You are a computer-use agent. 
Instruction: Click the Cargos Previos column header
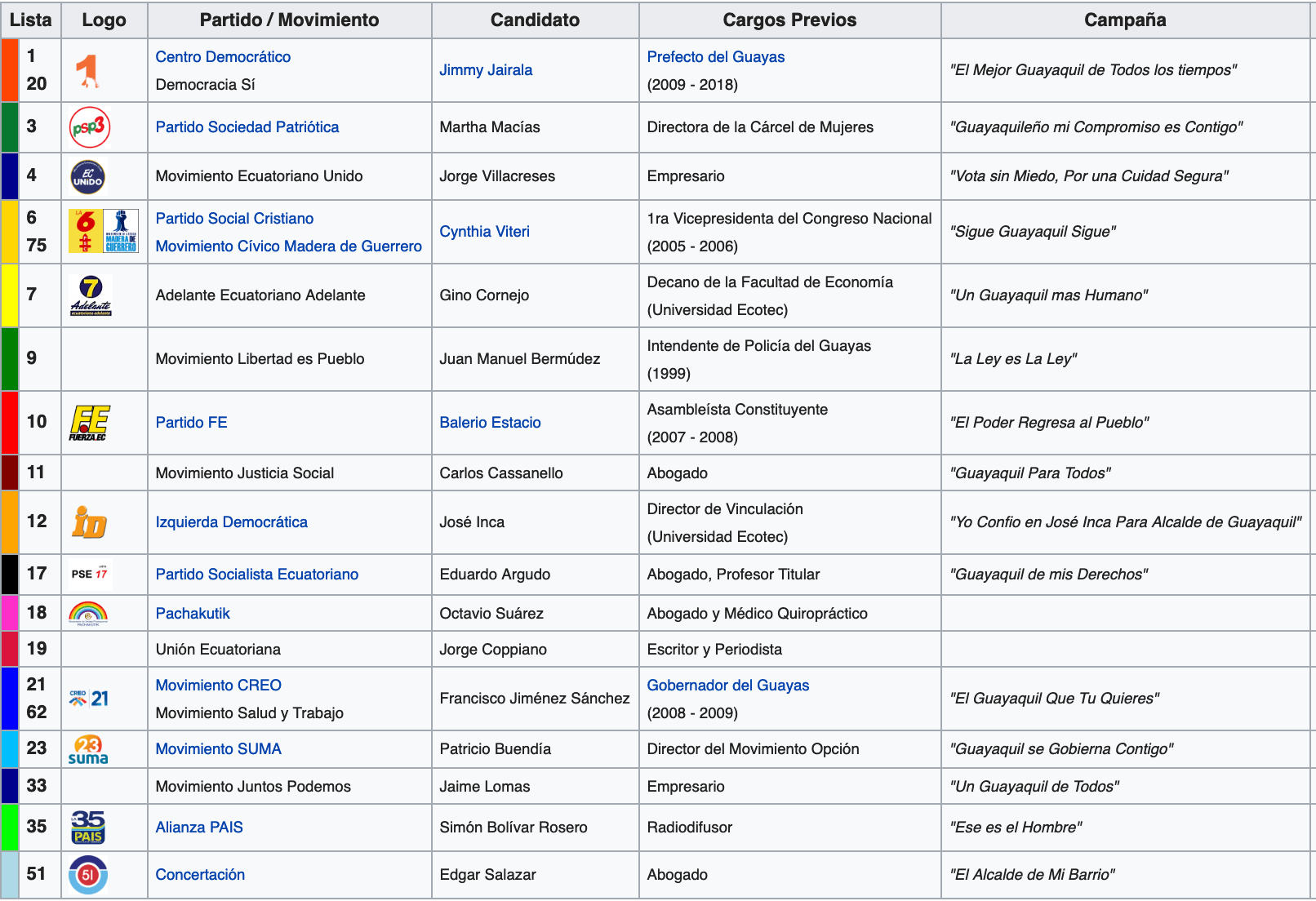pos(790,20)
